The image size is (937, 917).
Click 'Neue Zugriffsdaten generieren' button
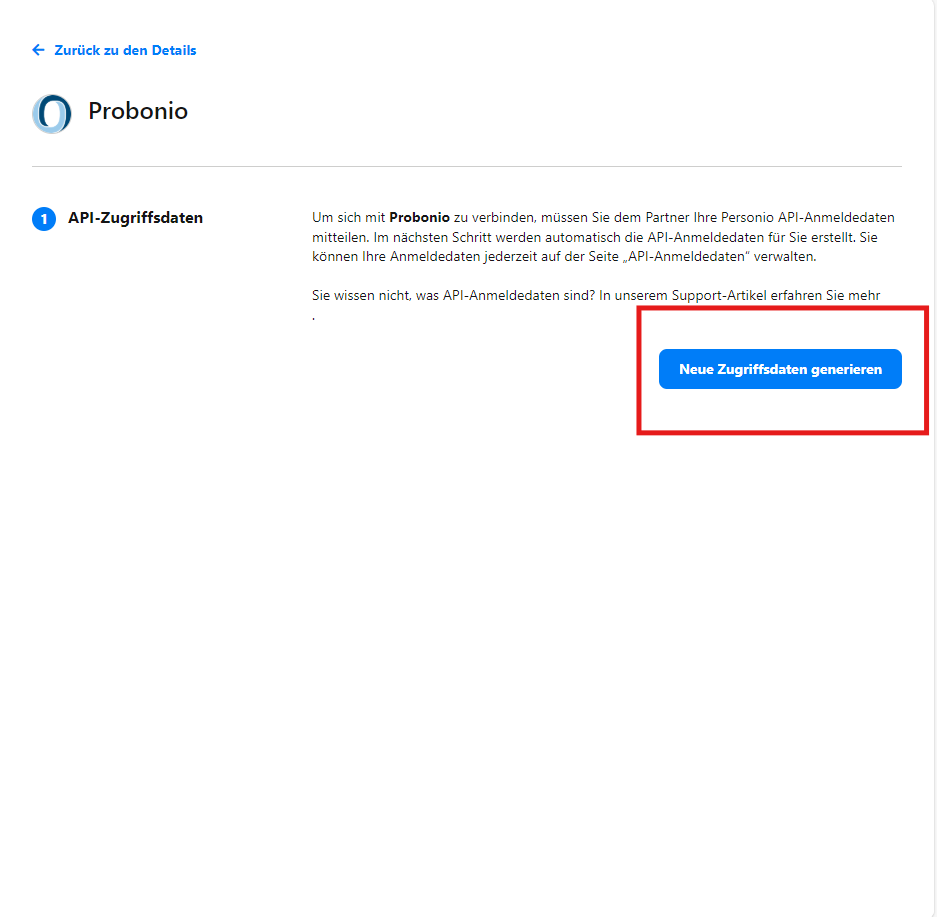[780, 369]
